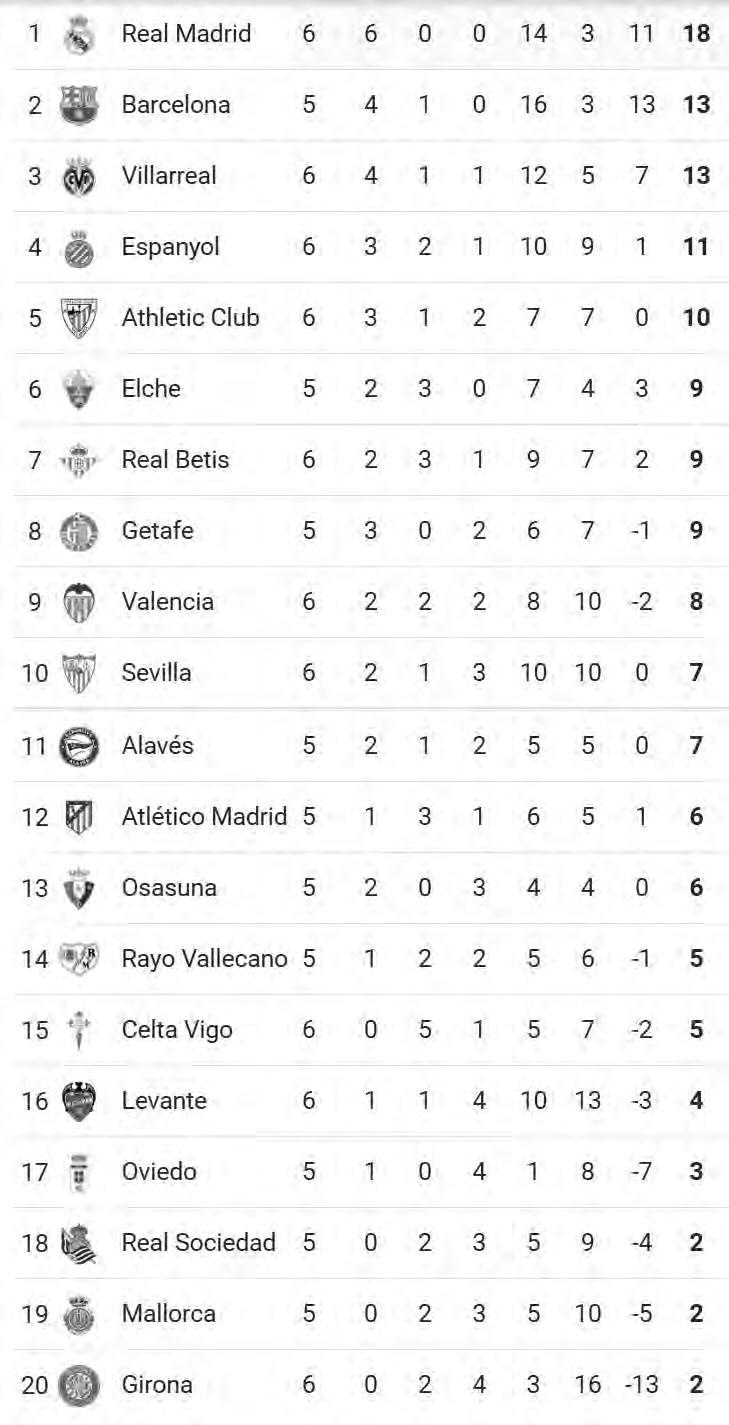Click the Atlético Madrid crest icon
The height and width of the screenshot is (1425, 729).
click(78, 817)
